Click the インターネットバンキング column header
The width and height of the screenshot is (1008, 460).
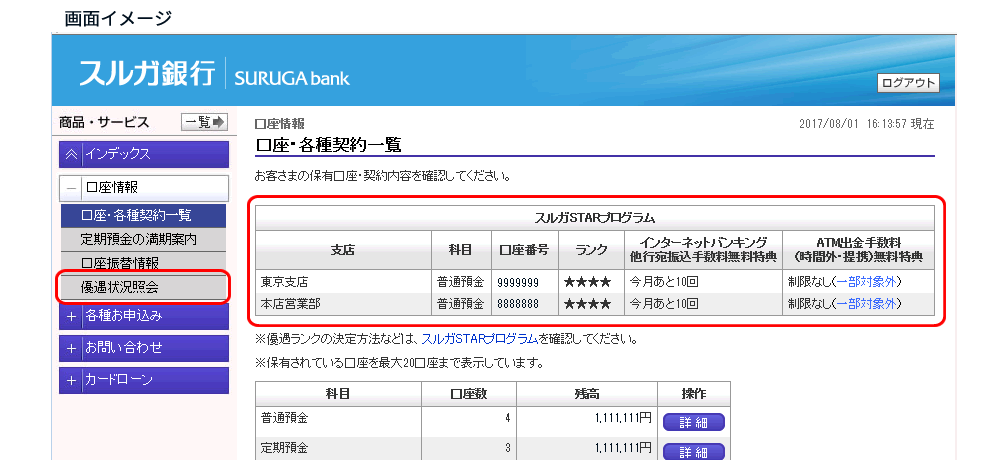tap(703, 250)
